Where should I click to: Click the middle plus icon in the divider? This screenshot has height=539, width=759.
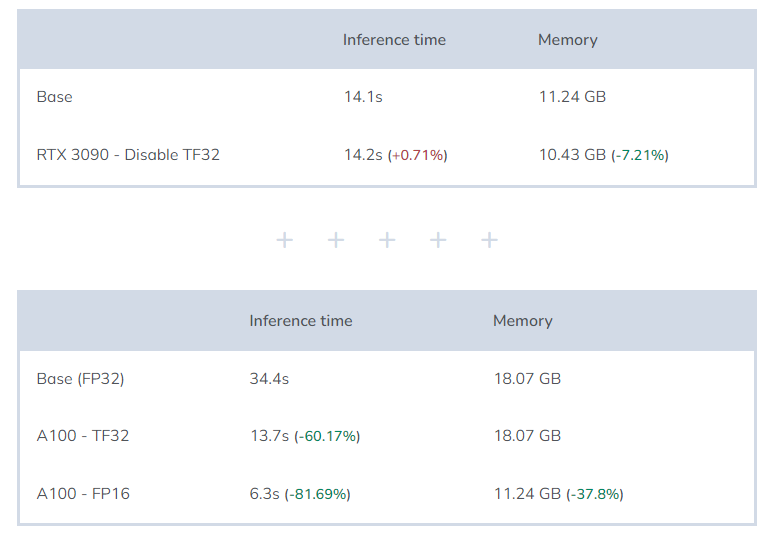387,240
